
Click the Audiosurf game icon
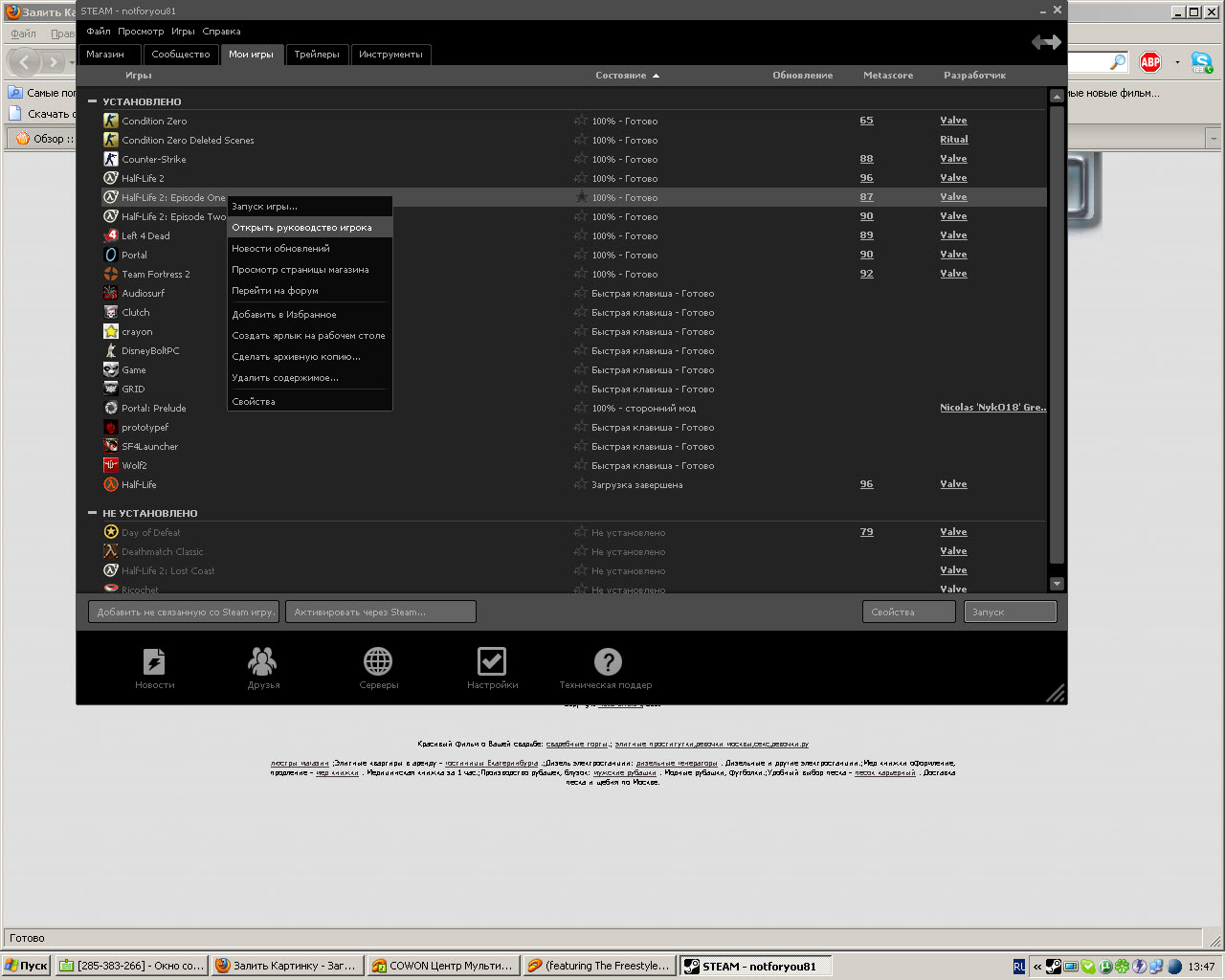pyautogui.click(x=111, y=293)
